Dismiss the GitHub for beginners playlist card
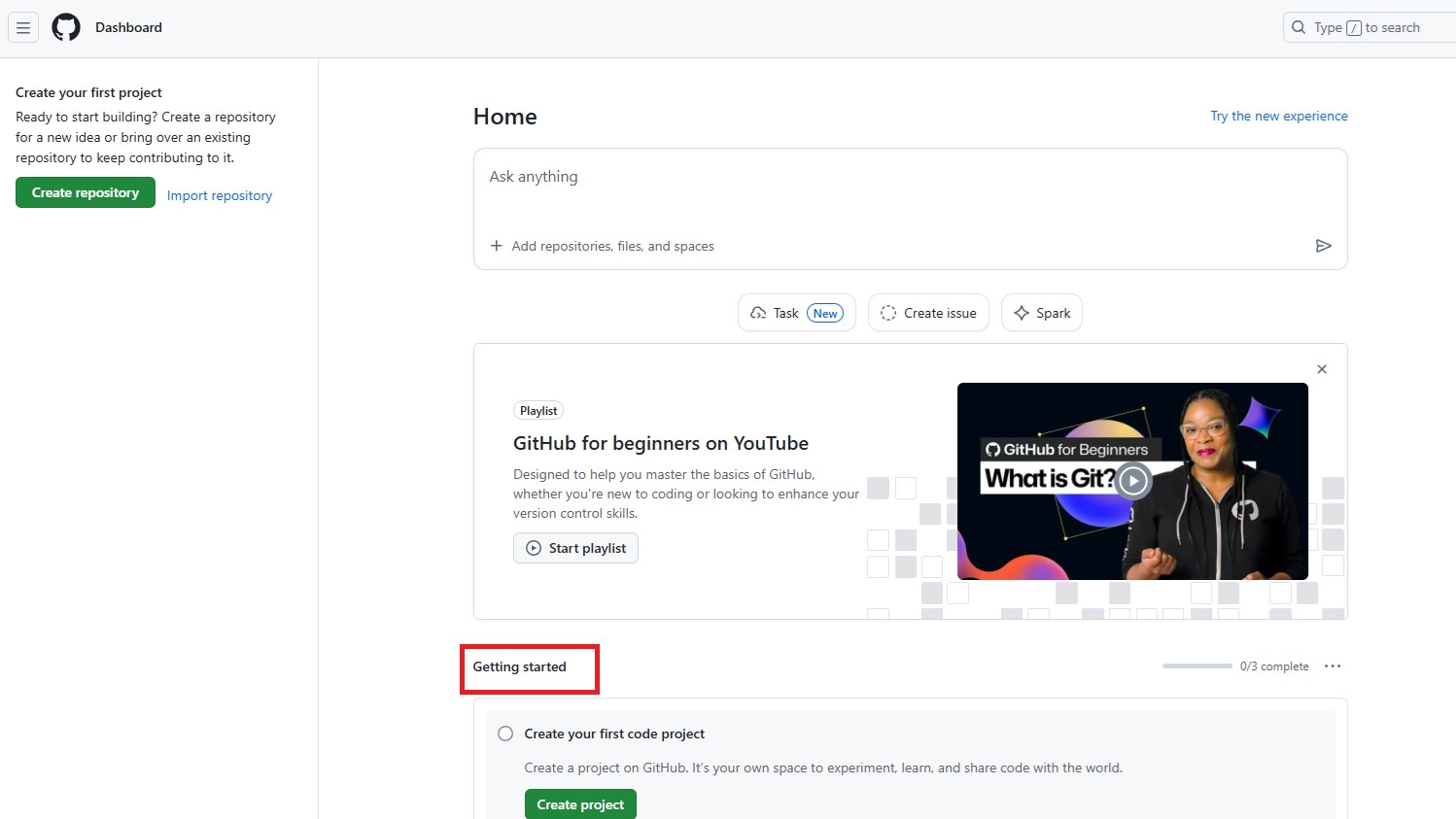This screenshot has width=1456, height=819. tap(1322, 369)
